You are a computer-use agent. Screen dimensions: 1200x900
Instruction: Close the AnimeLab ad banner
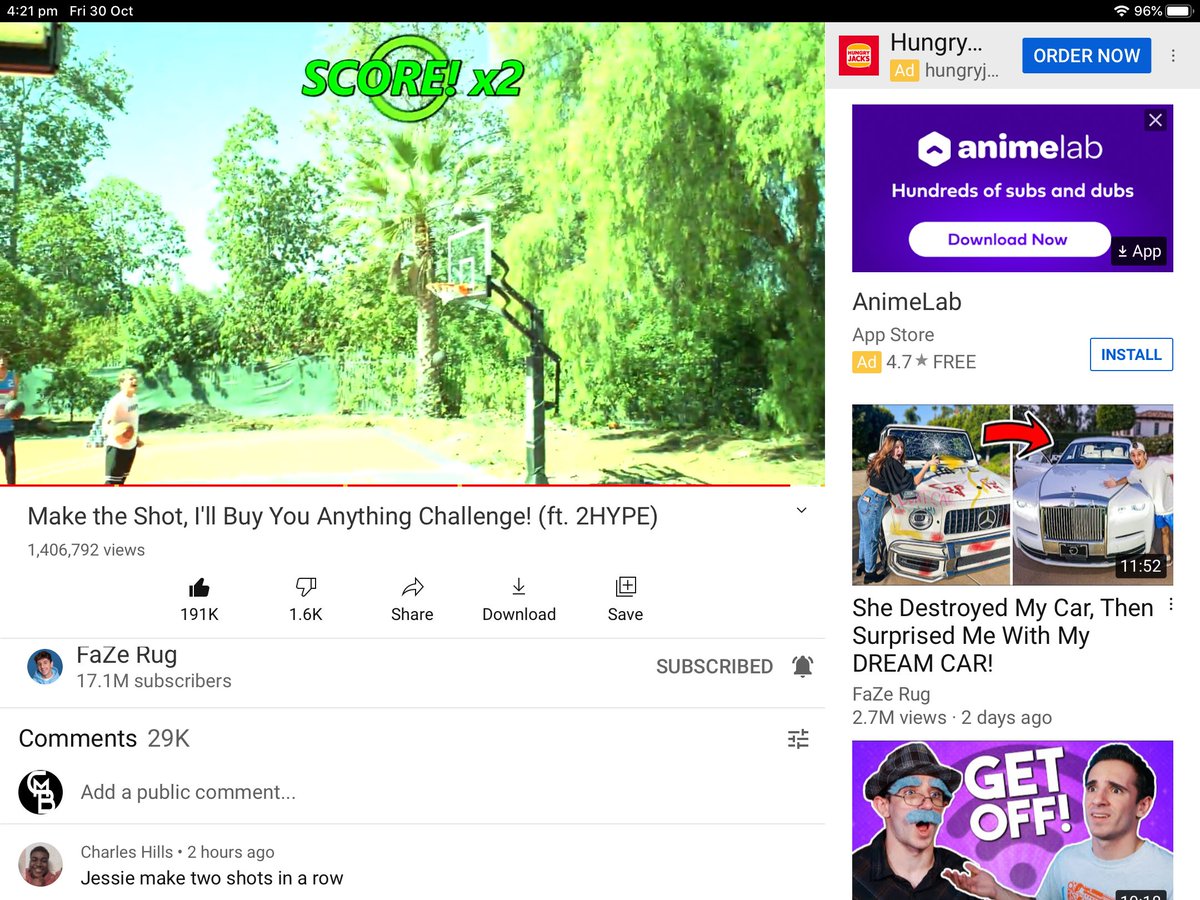[x=1155, y=120]
